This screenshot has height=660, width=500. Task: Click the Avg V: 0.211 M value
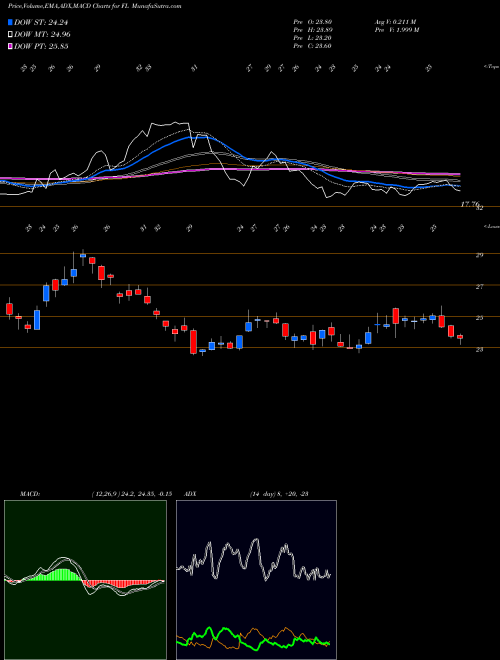[x=395, y=22]
